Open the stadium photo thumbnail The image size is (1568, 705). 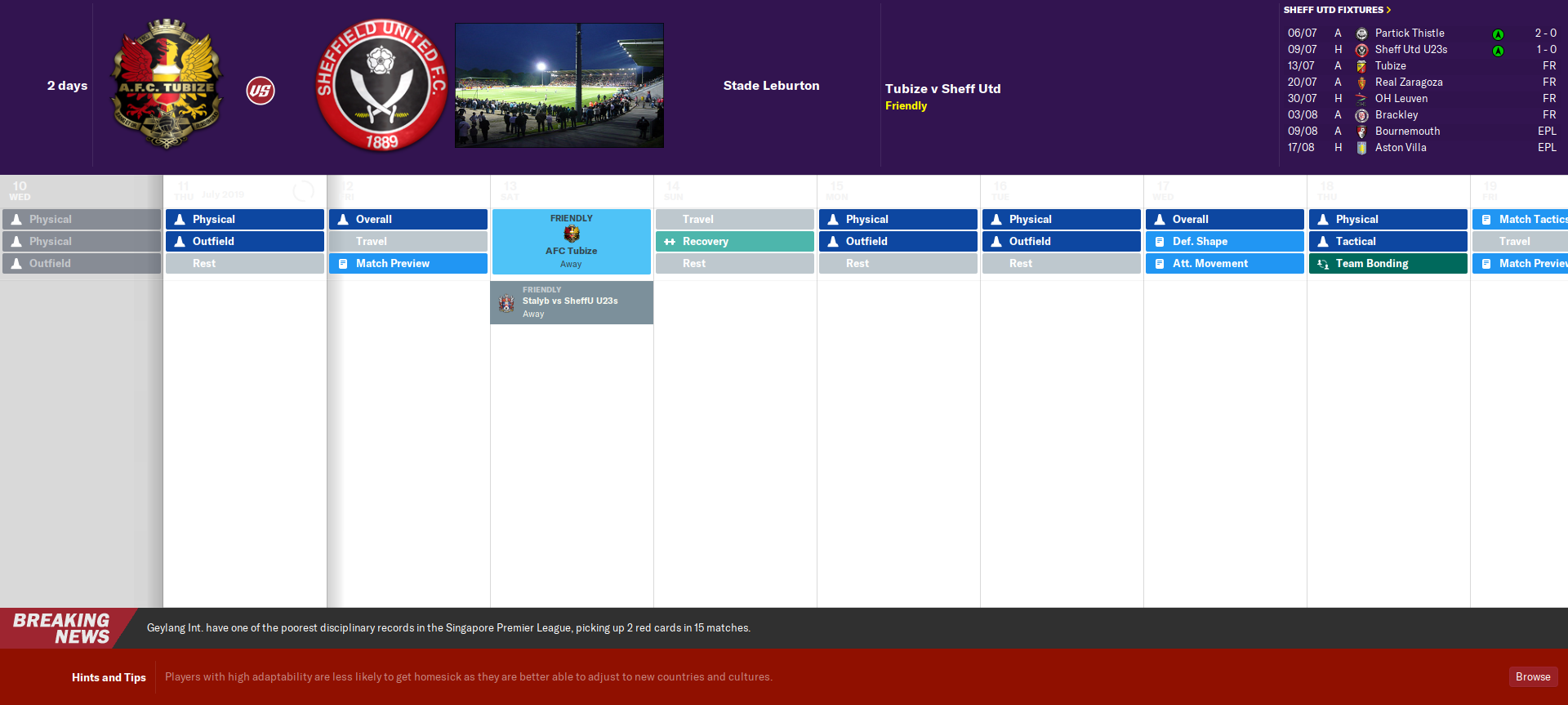tap(559, 86)
